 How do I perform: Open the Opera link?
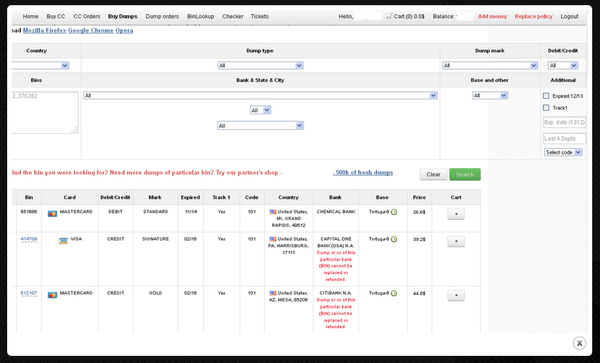tap(124, 31)
